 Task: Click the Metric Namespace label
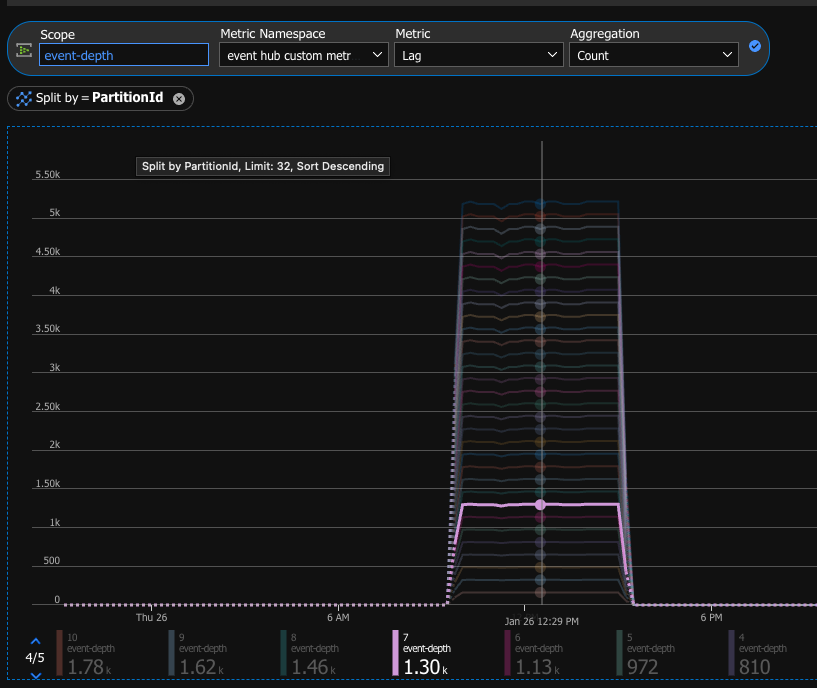click(273, 34)
